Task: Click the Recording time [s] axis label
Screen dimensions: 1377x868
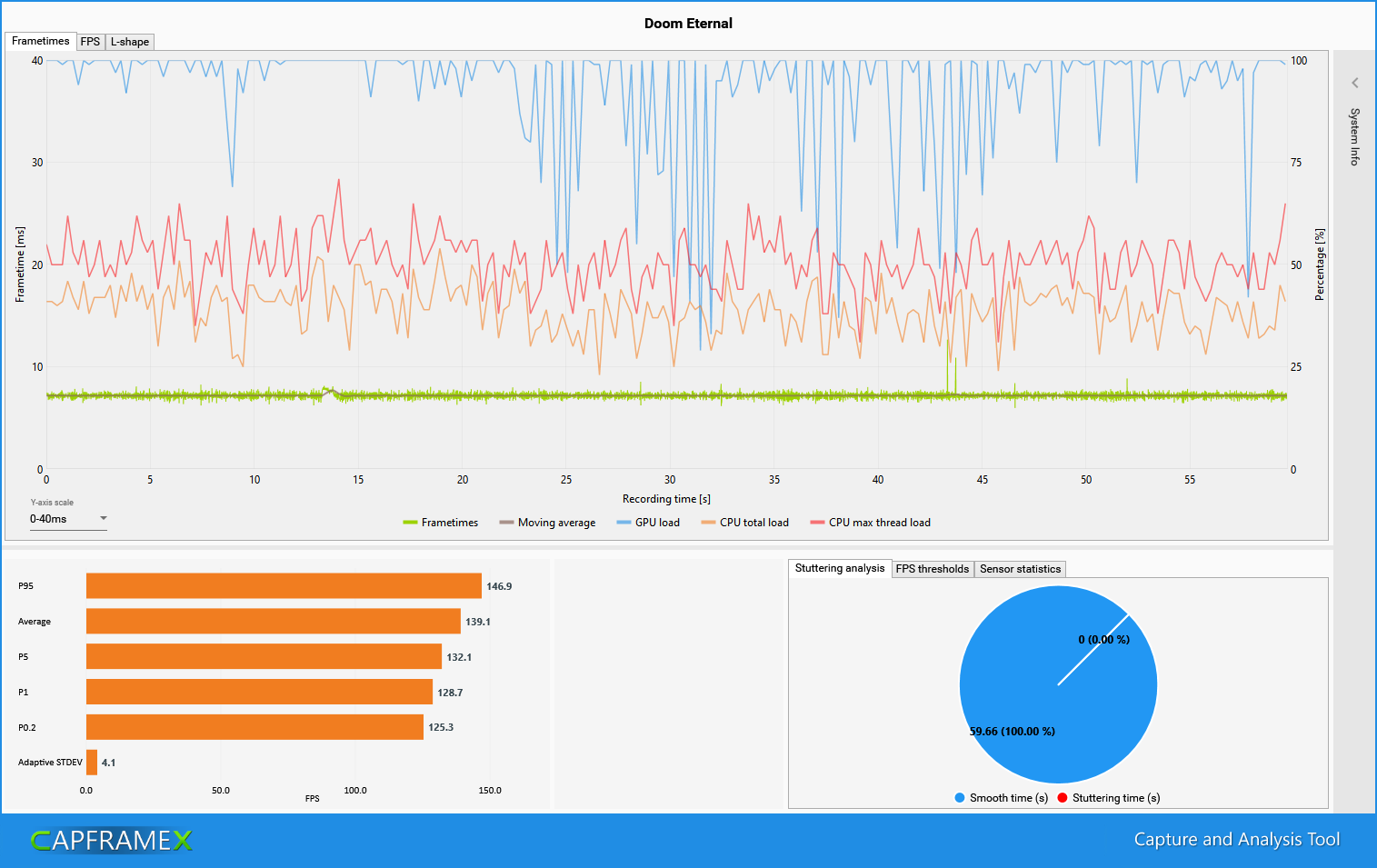Action: click(666, 499)
